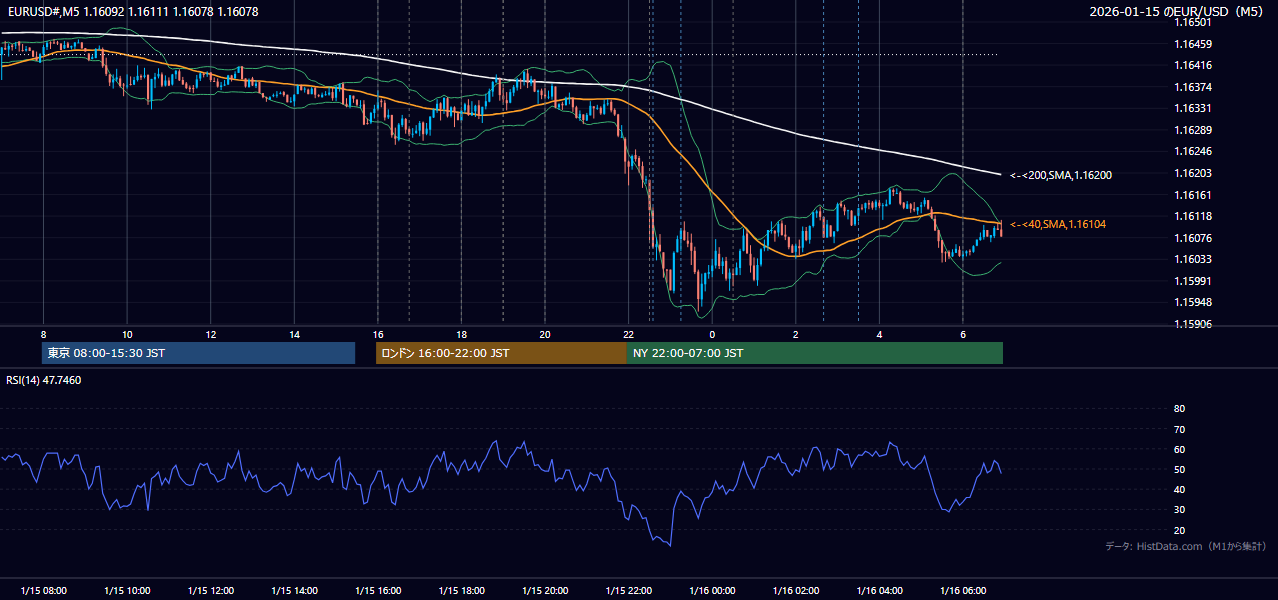
Task: Click price level 1.16416 on the axis
Action: pyautogui.click(x=1193, y=65)
